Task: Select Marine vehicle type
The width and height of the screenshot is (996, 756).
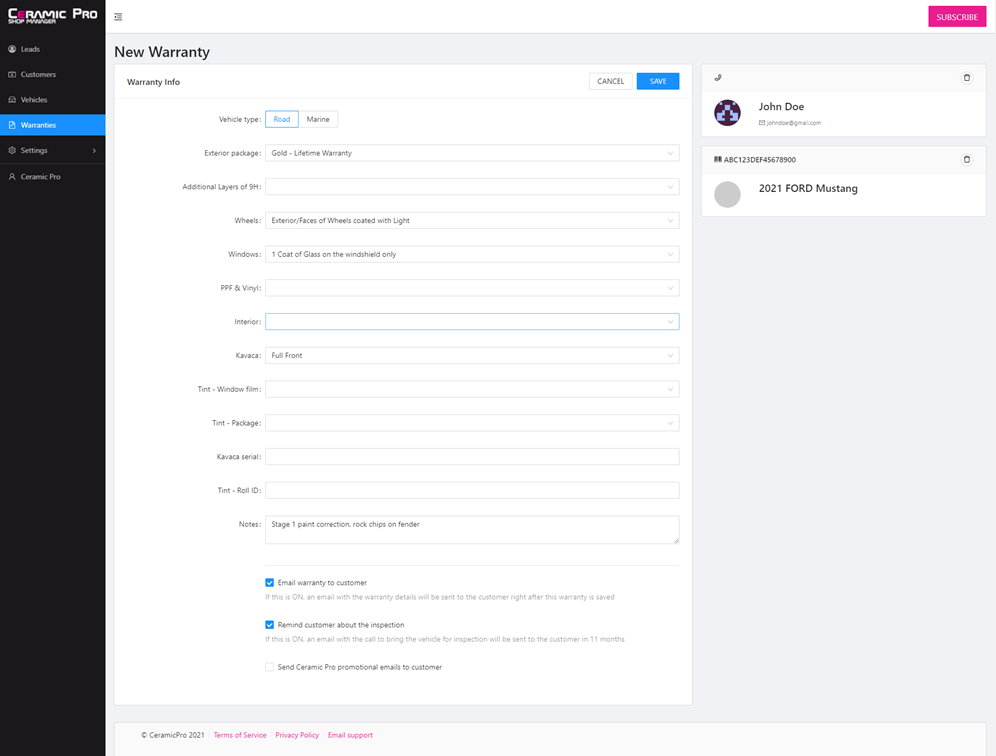Action: (x=318, y=119)
